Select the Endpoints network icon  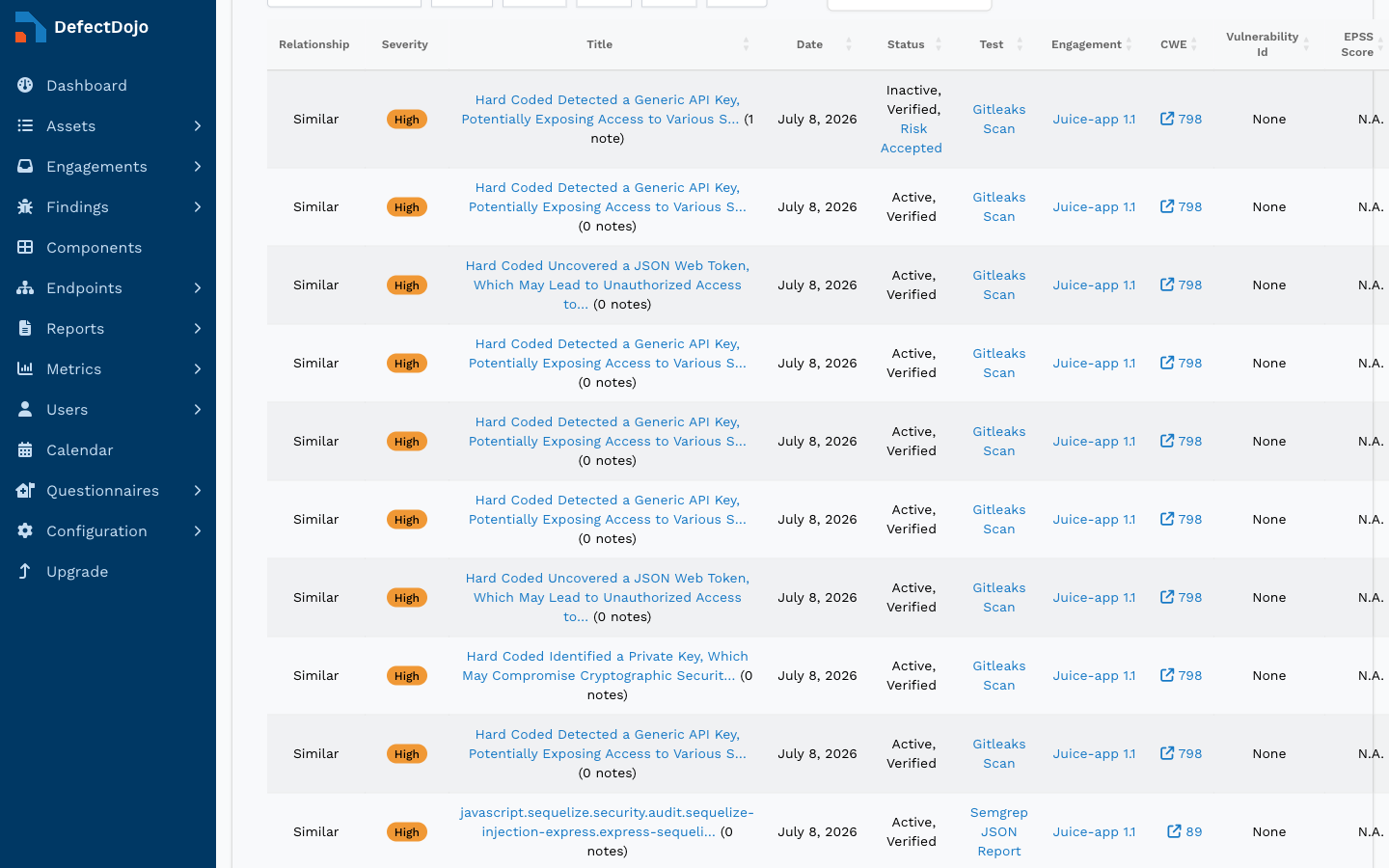(25, 287)
